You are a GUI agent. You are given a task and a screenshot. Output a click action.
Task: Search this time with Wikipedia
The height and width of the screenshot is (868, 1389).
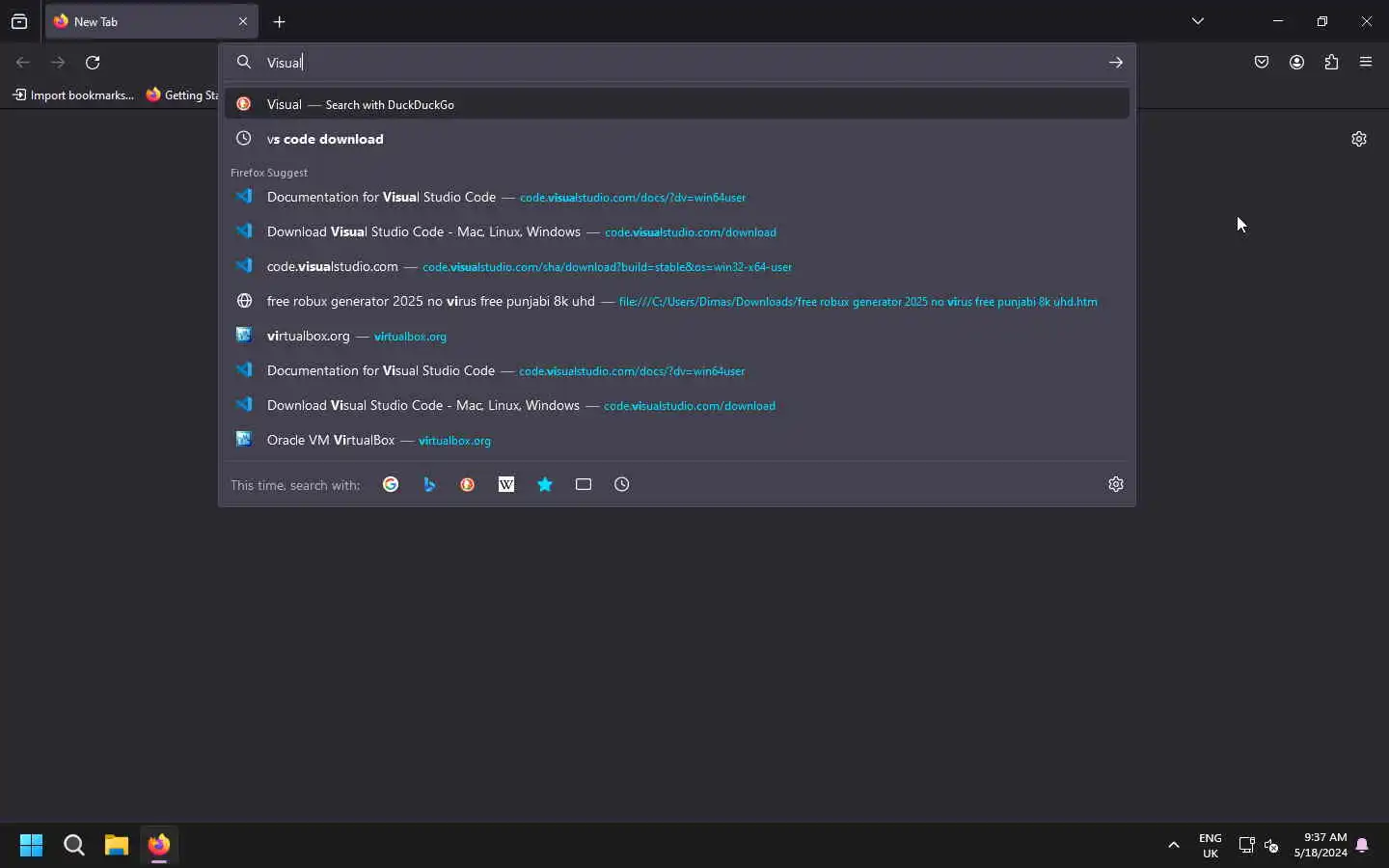(506, 484)
